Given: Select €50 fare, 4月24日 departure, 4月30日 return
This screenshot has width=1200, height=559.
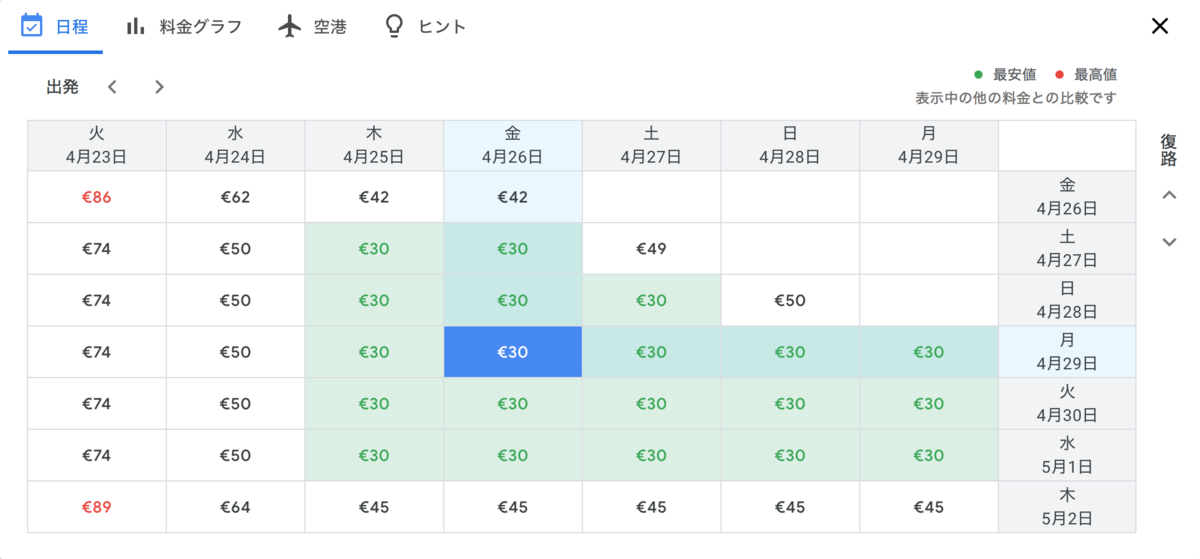Looking at the screenshot, I should [235, 404].
